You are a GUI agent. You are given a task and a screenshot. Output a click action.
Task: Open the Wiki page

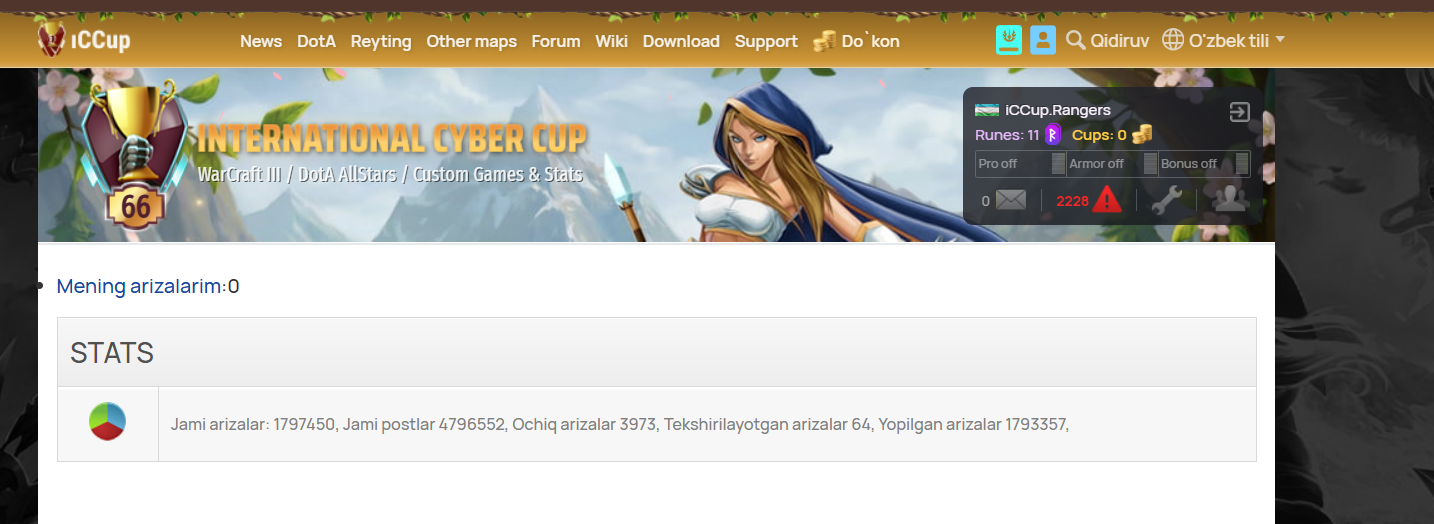pos(611,41)
